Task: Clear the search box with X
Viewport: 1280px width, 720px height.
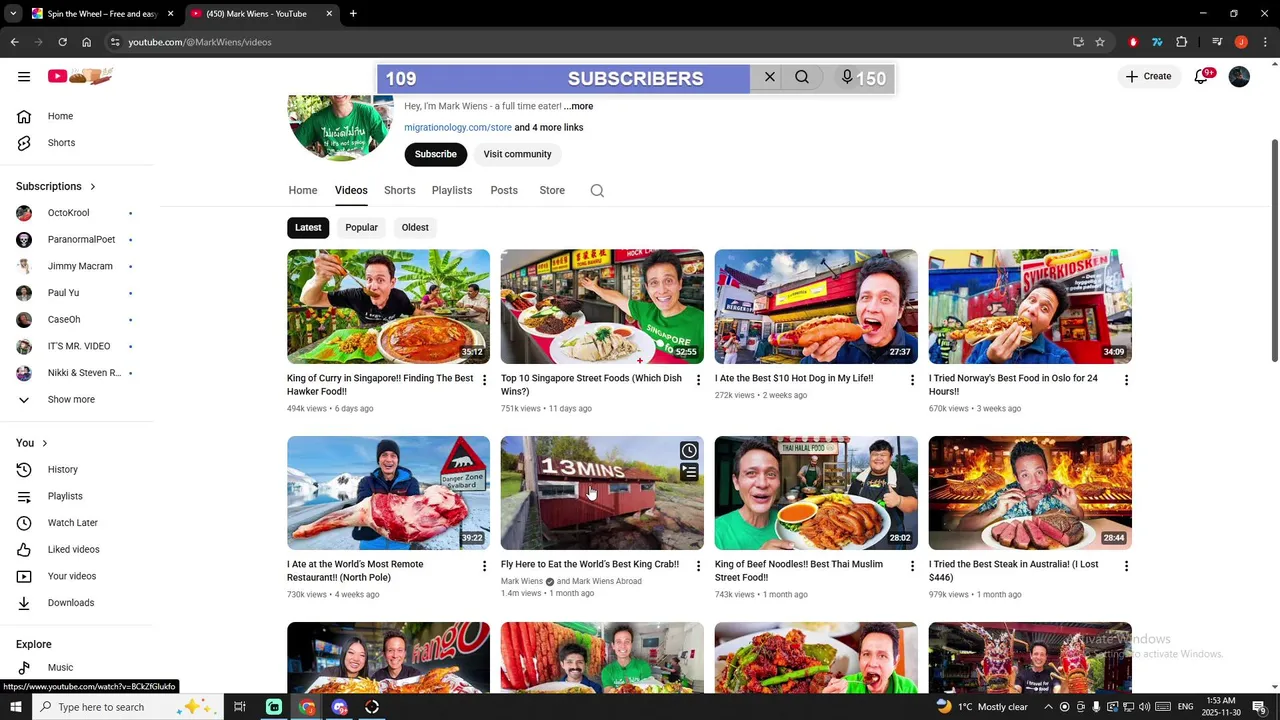Action: point(770,77)
